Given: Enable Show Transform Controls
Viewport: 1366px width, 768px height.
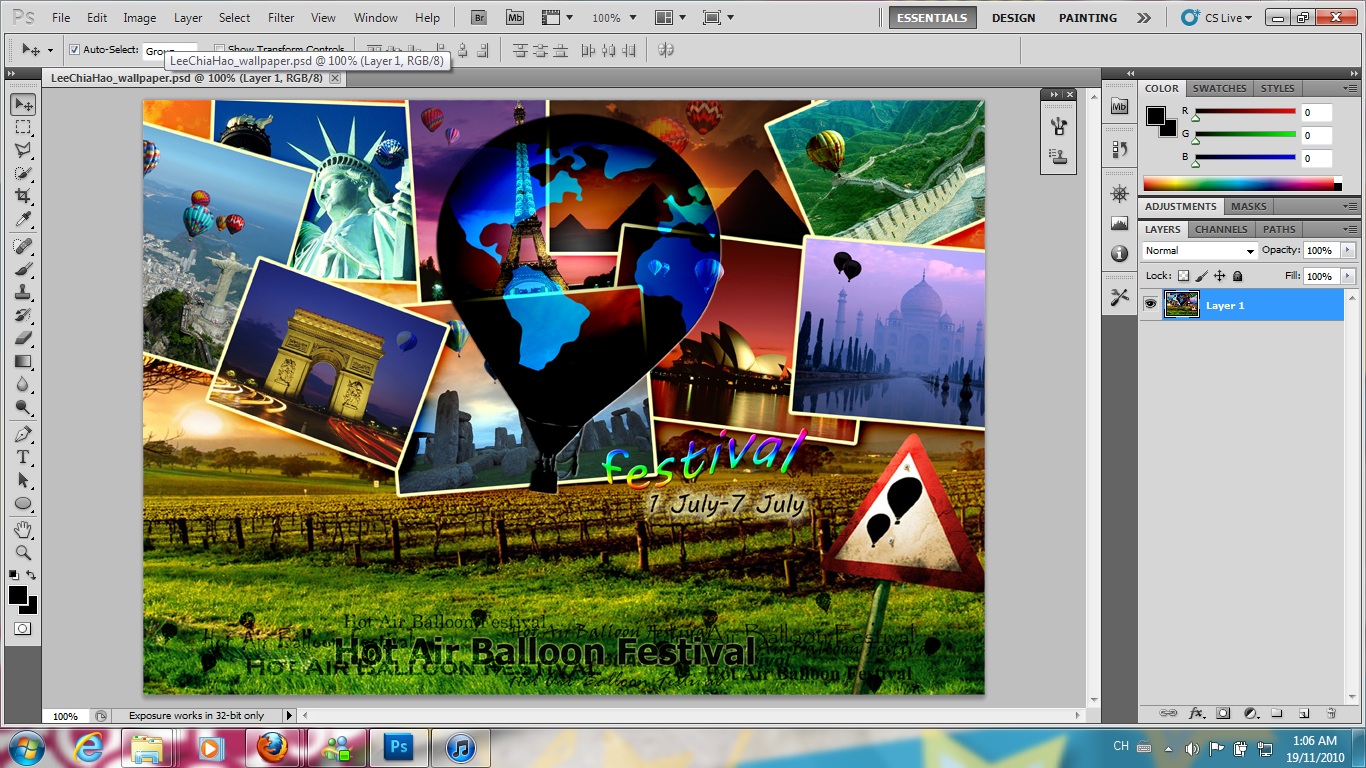Looking at the screenshot, I should click(x=218, y=49).
